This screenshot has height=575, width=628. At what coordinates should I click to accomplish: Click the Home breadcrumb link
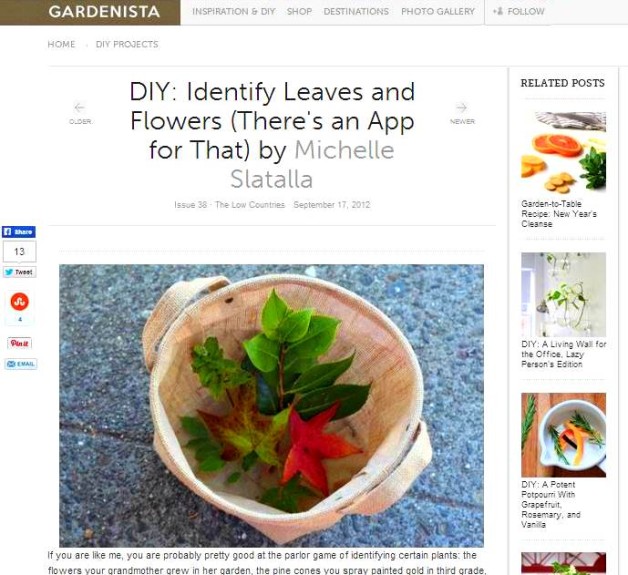click(61, 44)
